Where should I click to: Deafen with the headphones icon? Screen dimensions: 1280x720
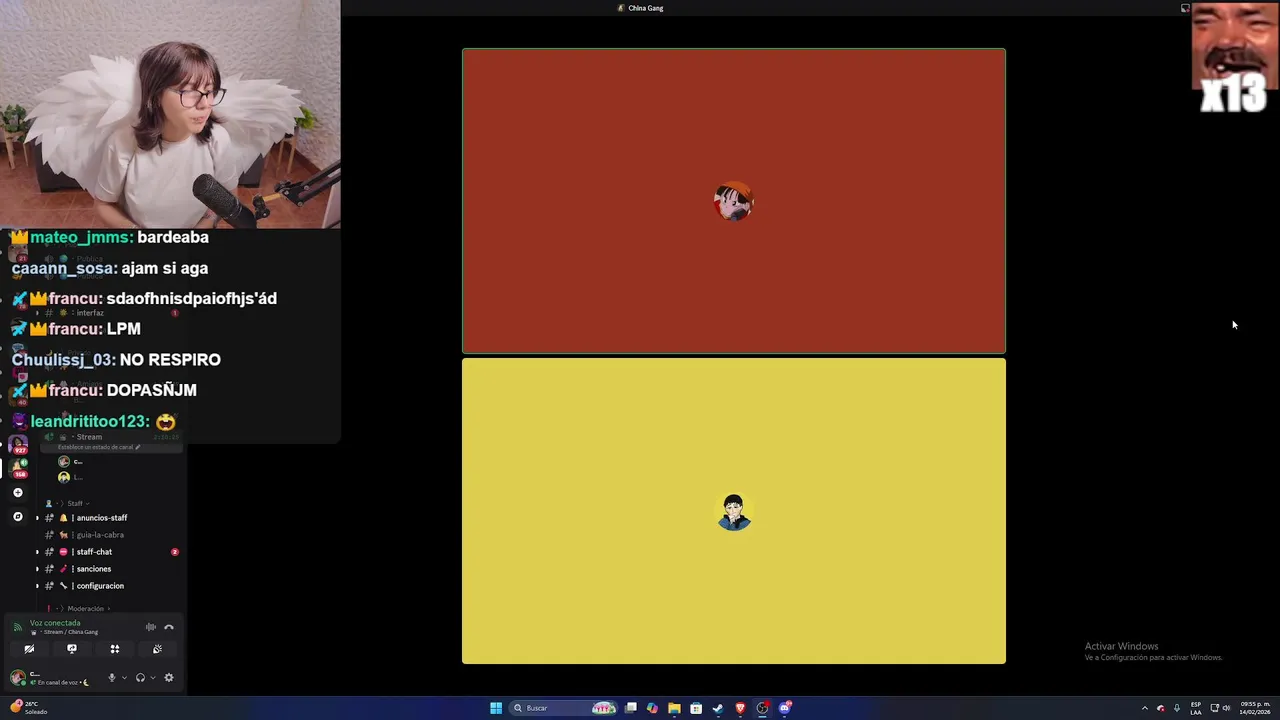[x=140, y=677]
